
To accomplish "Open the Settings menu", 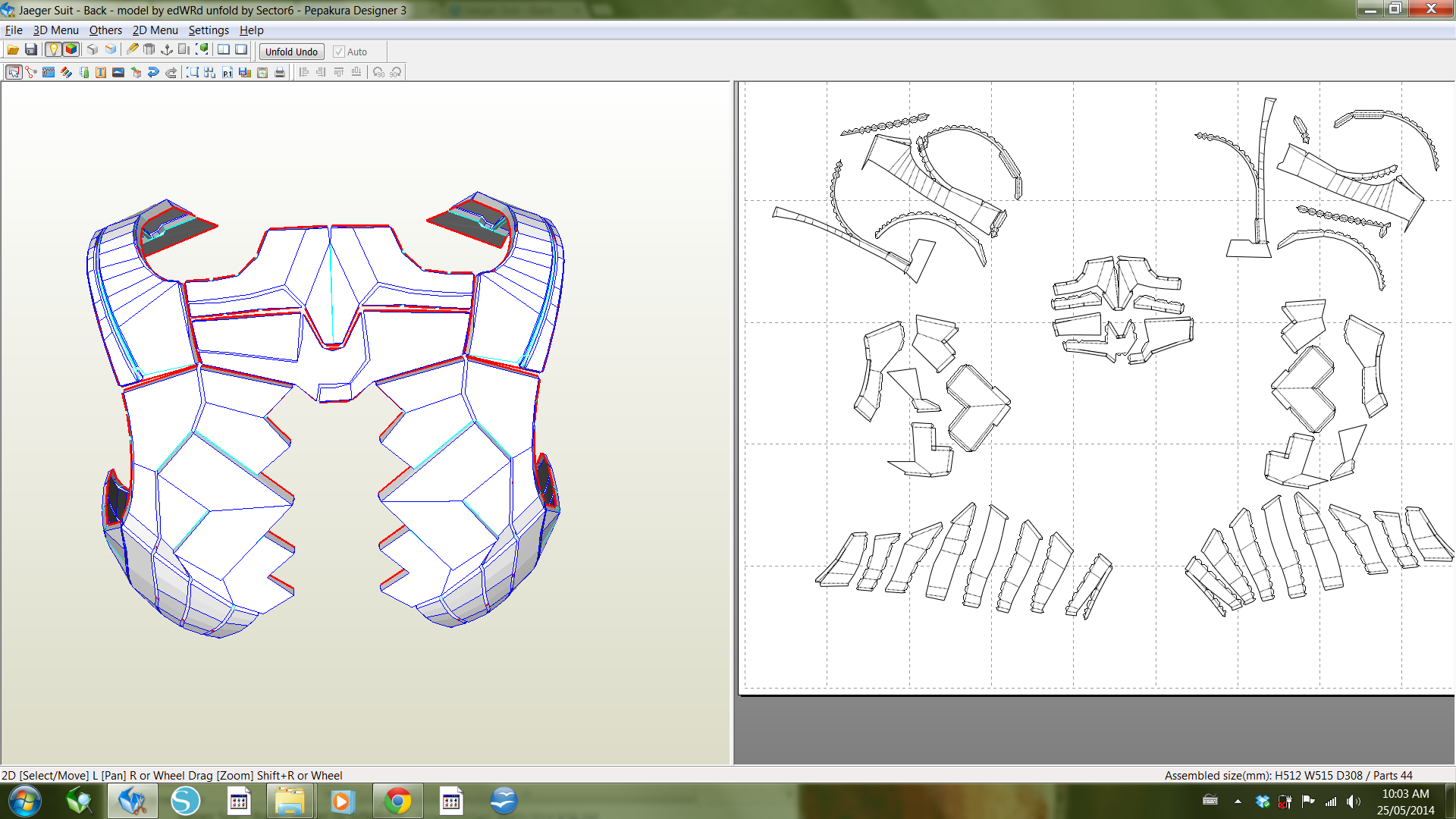I will (209, 30).
